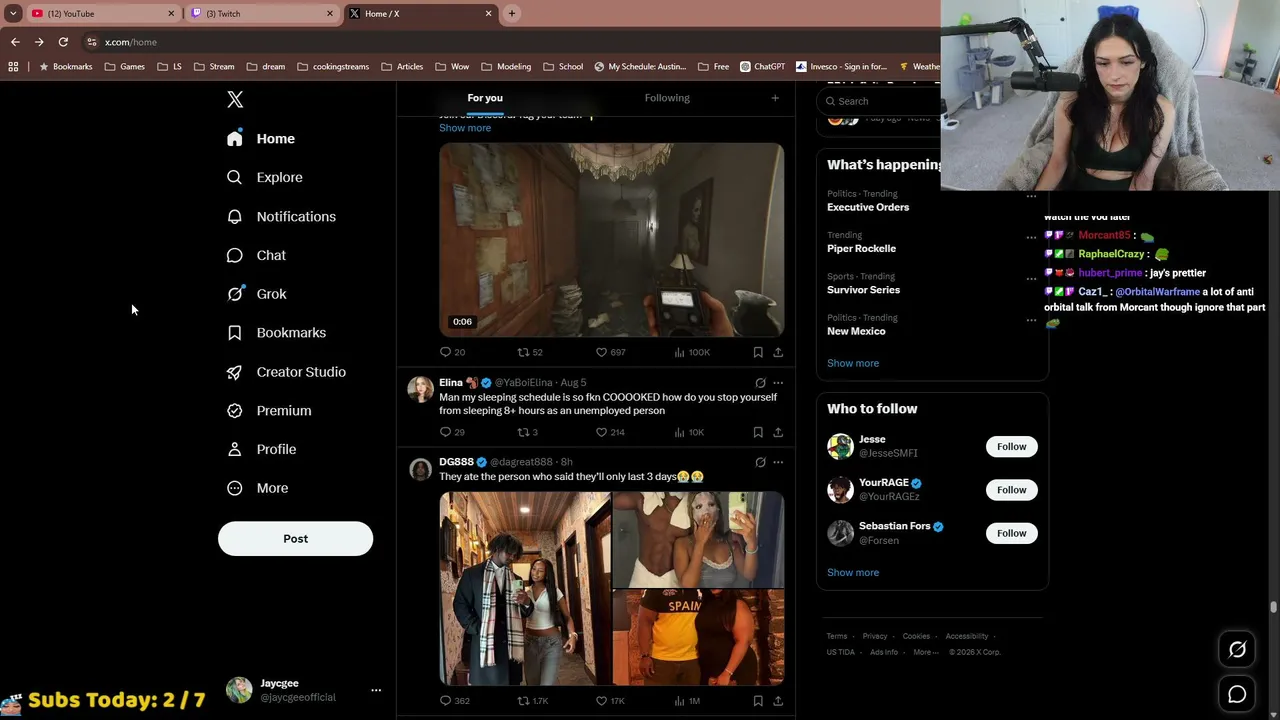Open the browser tab search dropdown

[x=13, y=14]
